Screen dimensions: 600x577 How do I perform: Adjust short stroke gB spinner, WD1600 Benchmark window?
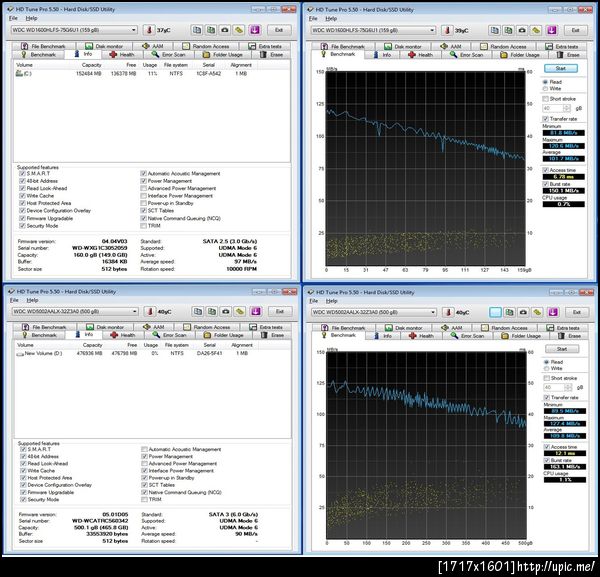tap(567, 108)
